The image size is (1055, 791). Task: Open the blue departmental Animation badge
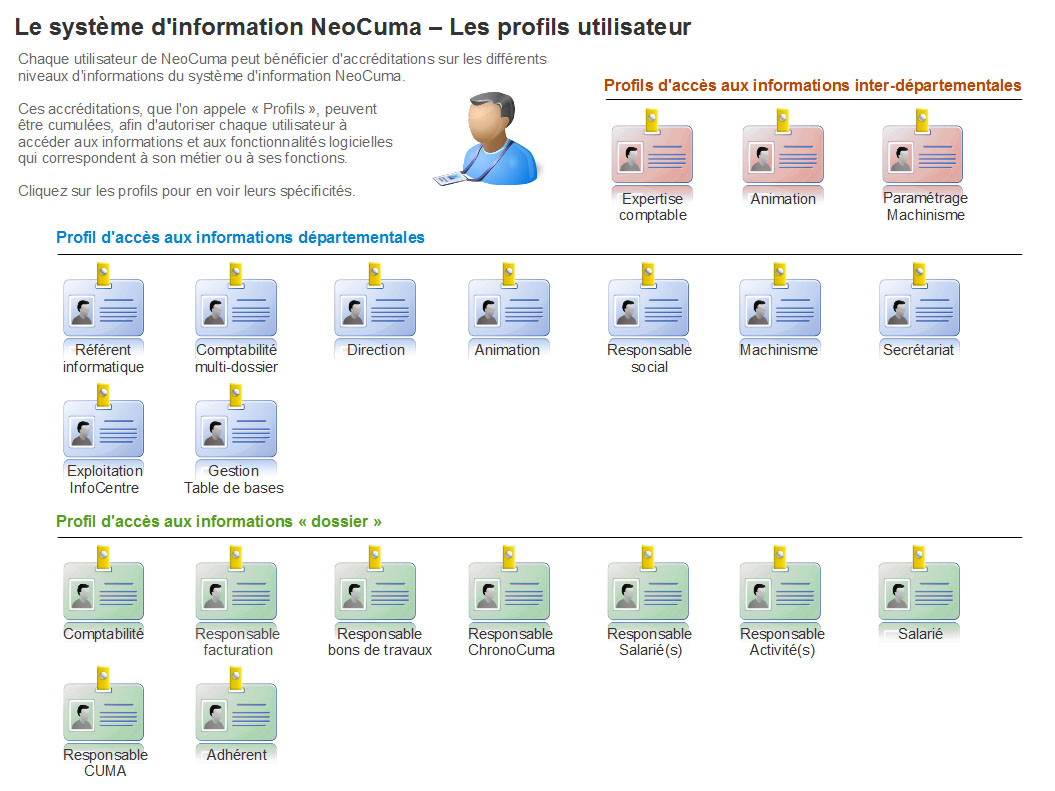point(508,307)
